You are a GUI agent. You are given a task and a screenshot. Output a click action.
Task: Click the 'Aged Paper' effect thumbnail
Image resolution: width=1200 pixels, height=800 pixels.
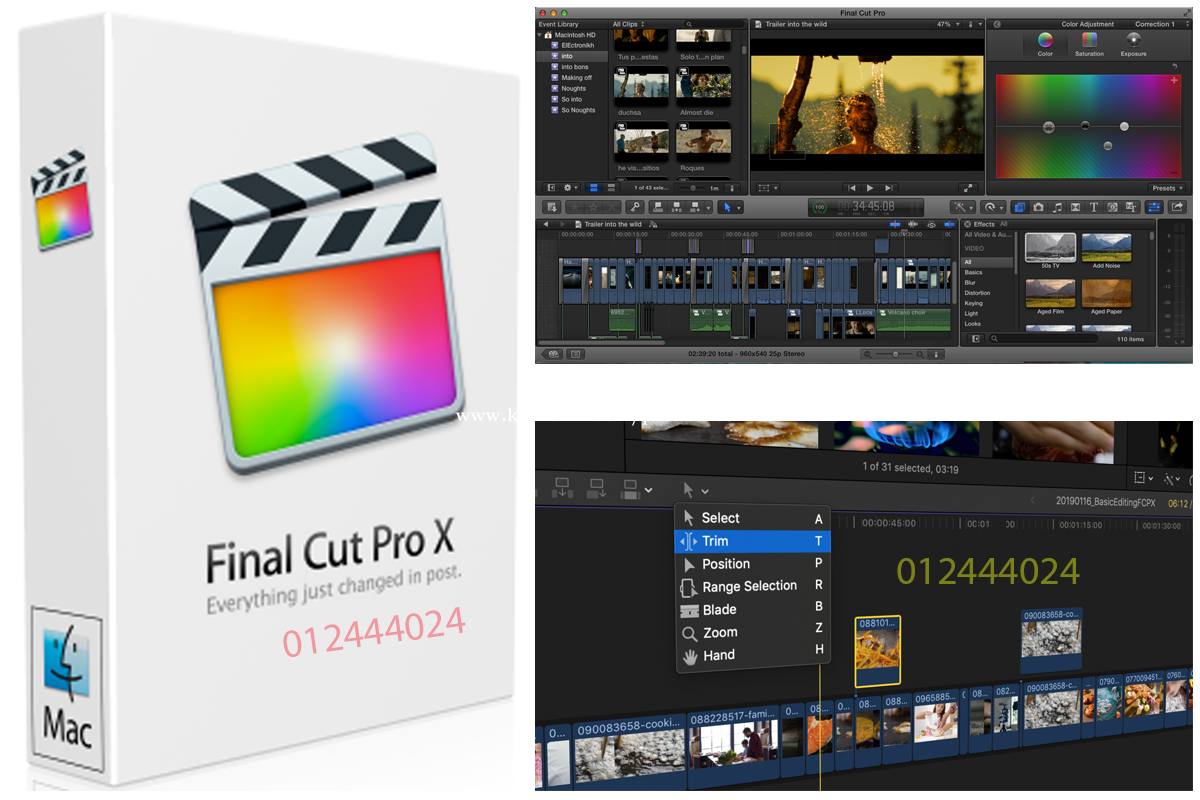click(x=1106, y=293)
